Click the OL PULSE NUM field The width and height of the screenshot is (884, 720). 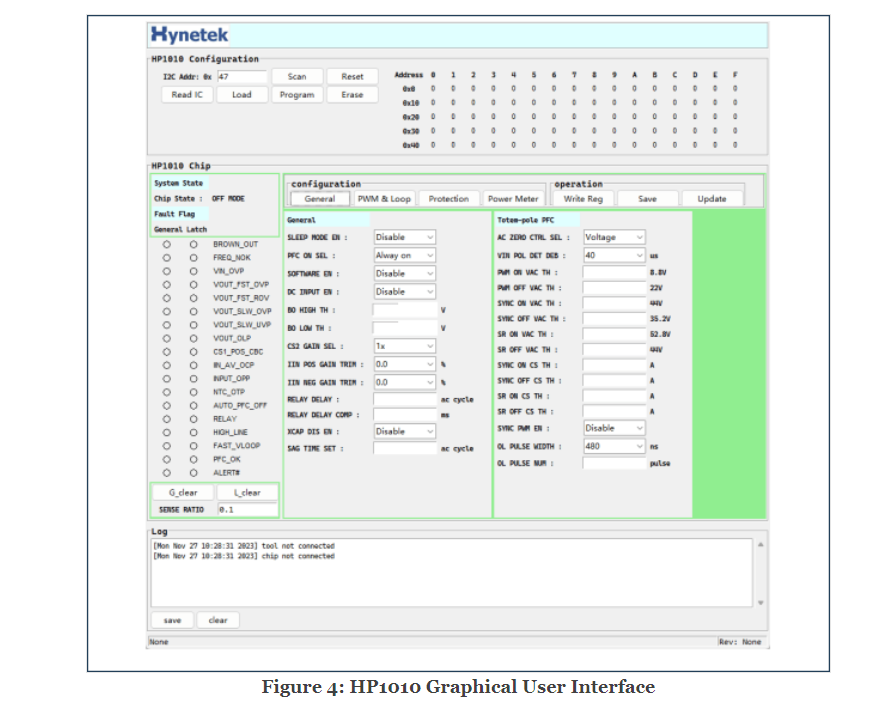pyautogui.click(x=614, y=463)
